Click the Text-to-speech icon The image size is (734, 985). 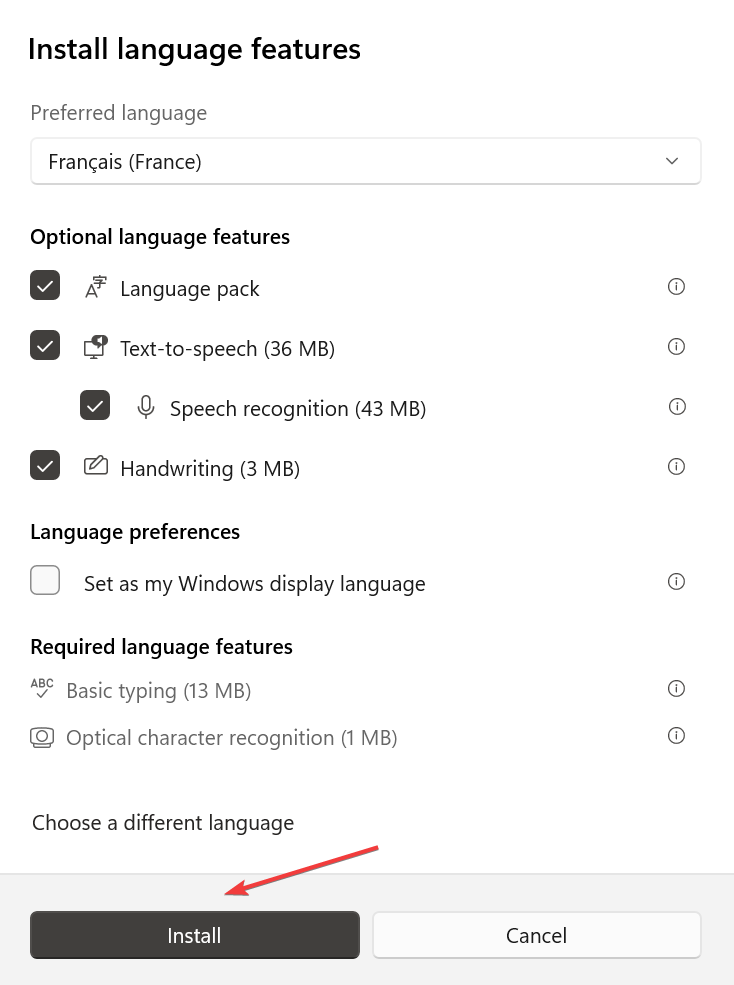[x=95, y=345]
